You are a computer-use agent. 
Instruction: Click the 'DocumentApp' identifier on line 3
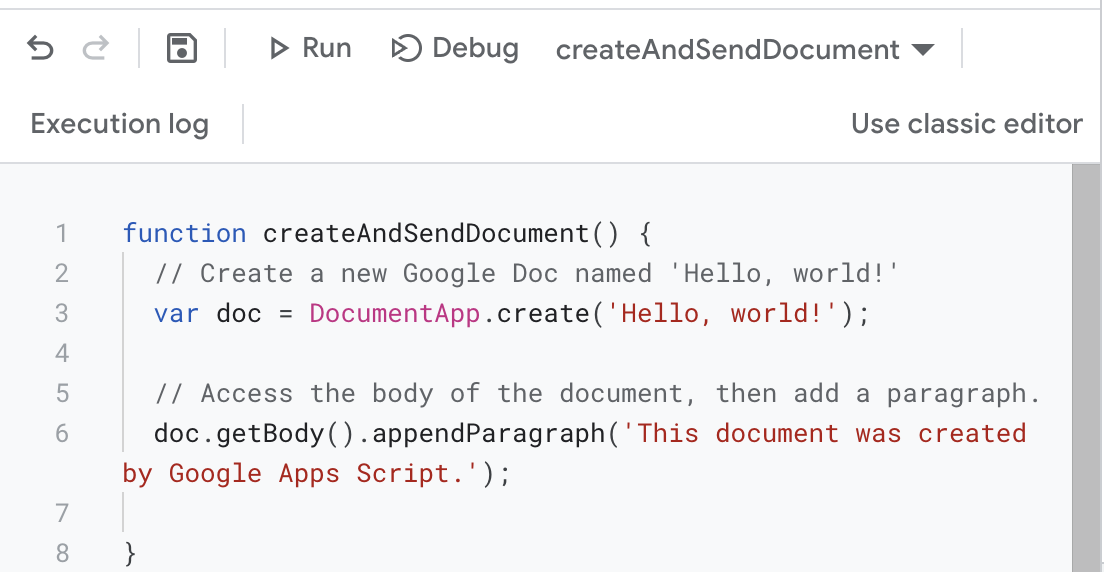pyautogui.click(x=394, y=313)
